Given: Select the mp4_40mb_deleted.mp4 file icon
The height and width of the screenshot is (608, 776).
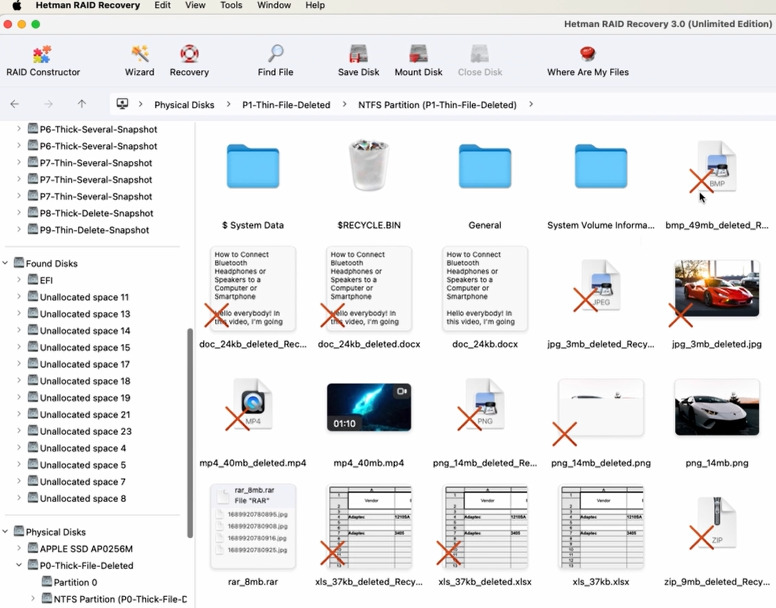Looking at the screenshot, I should [x=253, y=405].
